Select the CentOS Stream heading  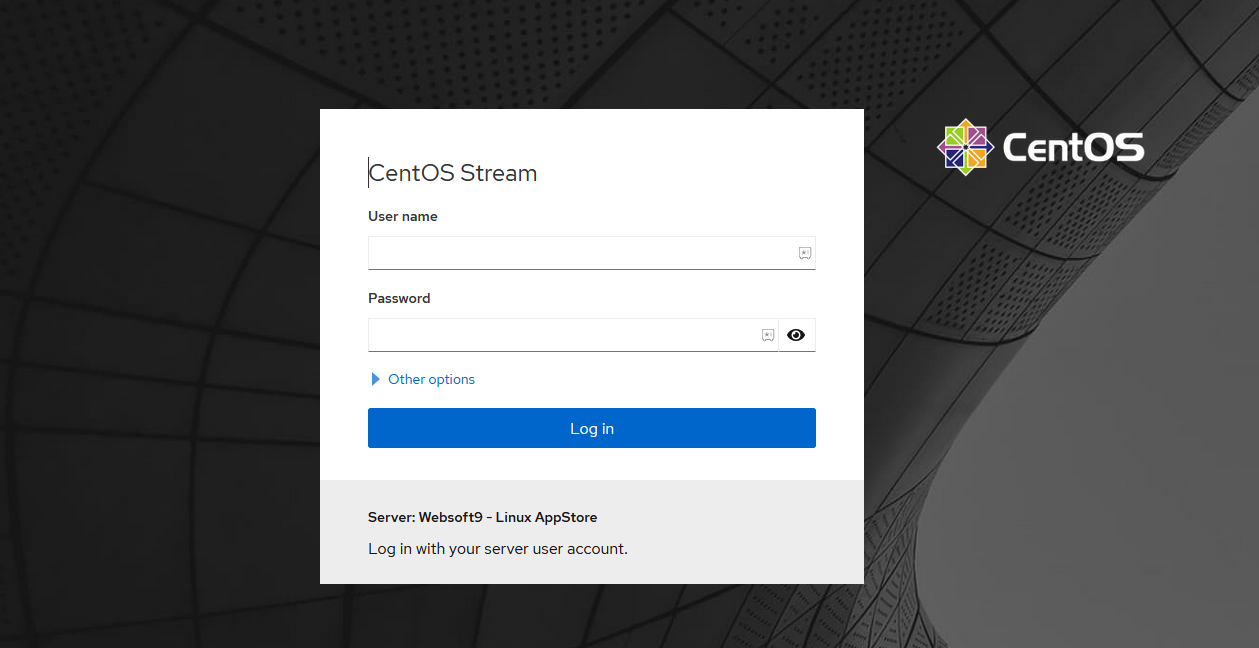(x=452, y=173)
